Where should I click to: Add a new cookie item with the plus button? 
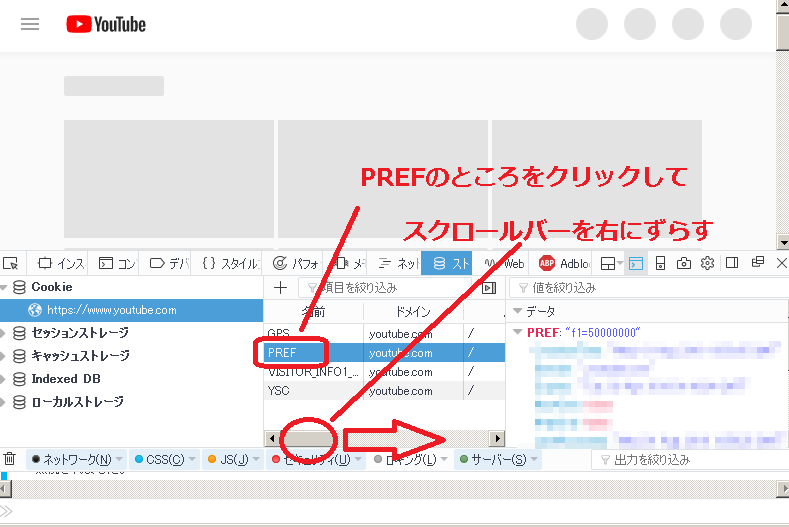[x=280, y=287]
